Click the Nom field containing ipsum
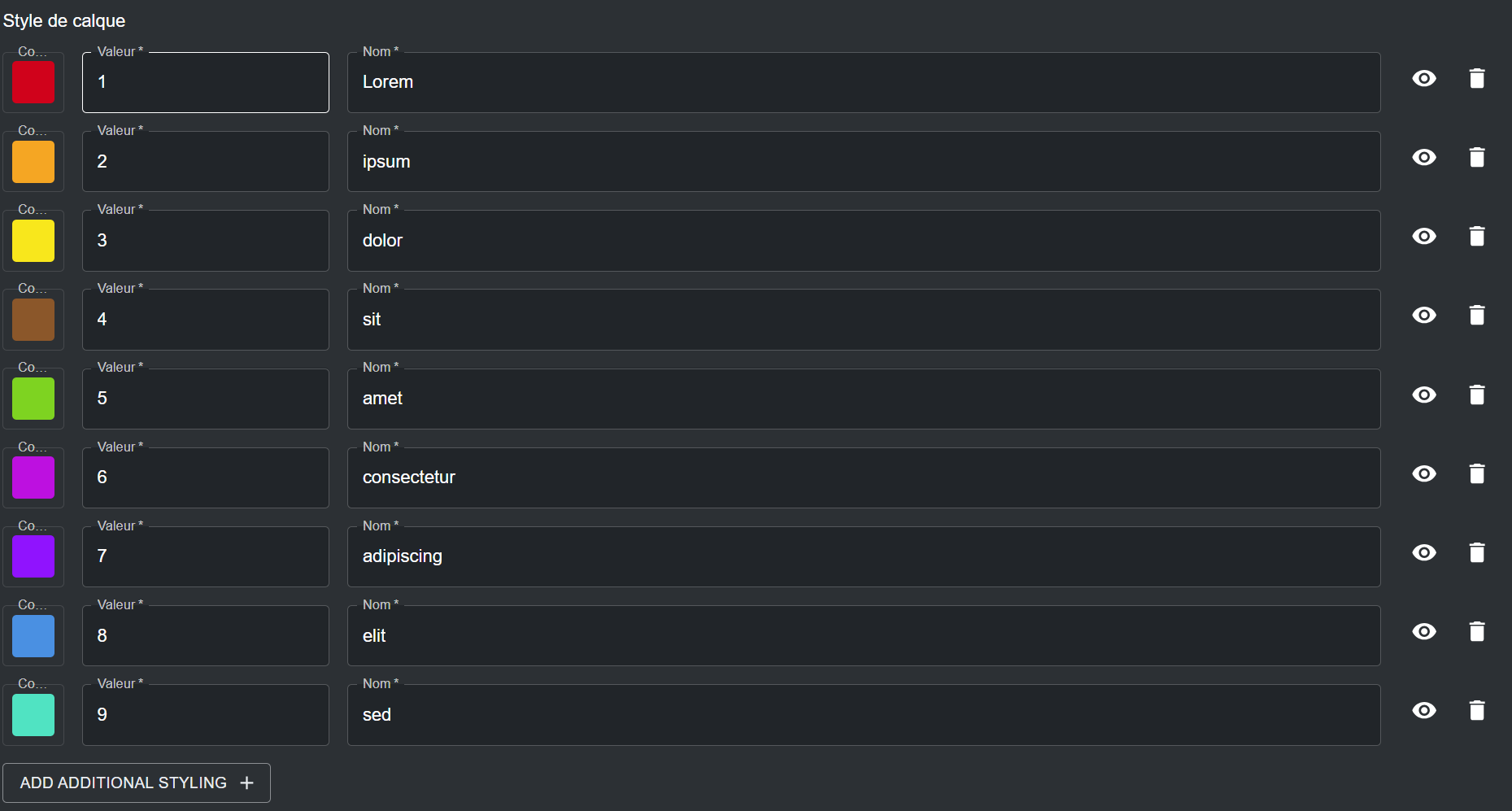The height and width of the screenshot is (811, 1512). point(863,162)
